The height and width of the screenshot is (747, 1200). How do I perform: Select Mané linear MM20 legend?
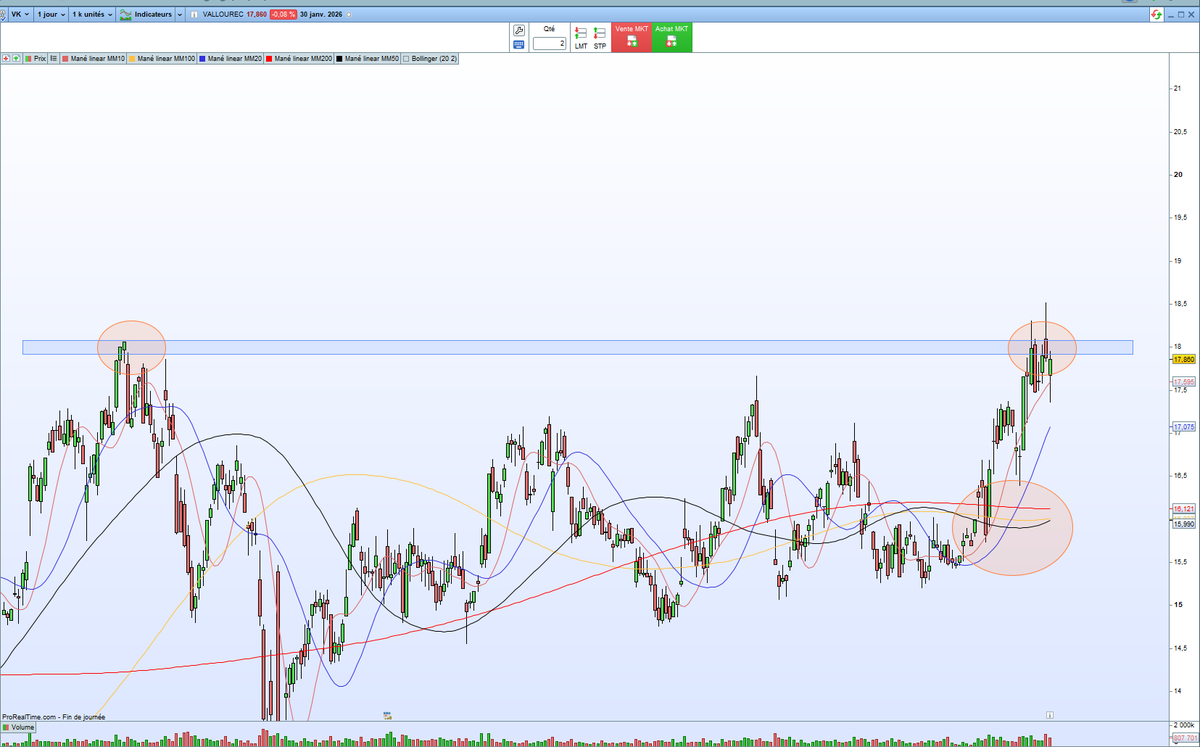231,59
